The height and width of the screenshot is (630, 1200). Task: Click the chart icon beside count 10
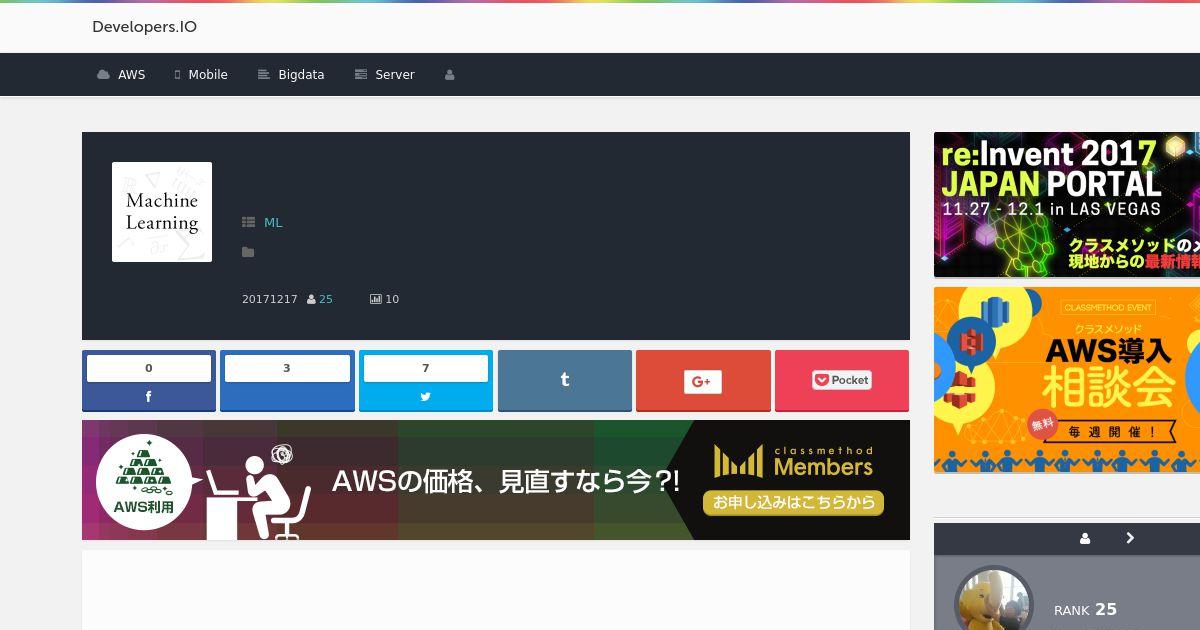pos(376,299)
